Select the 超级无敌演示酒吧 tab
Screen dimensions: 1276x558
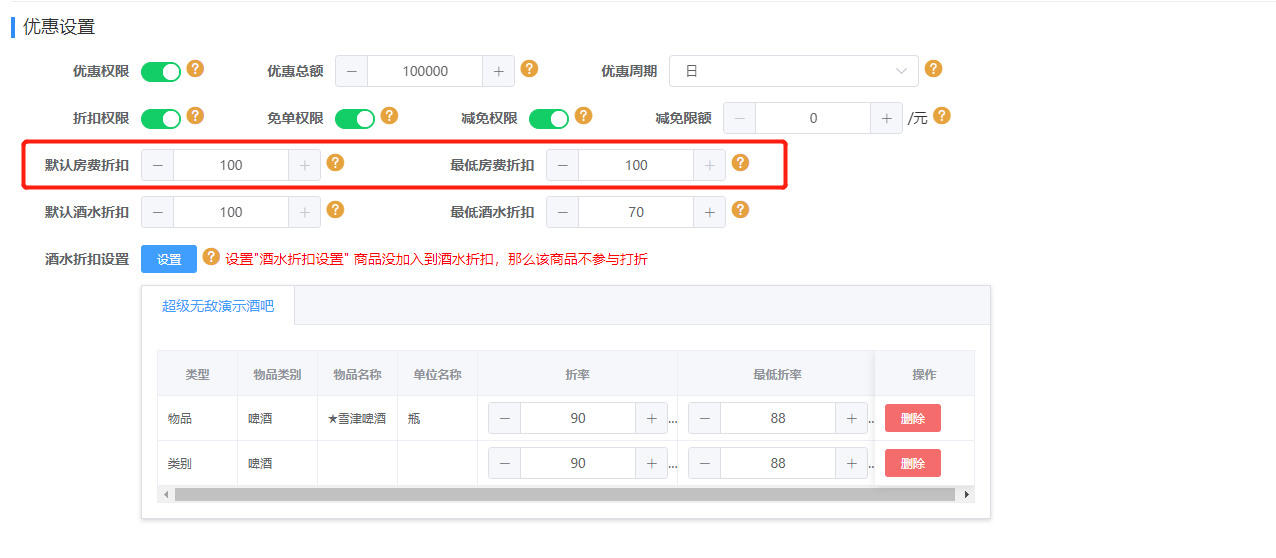click(x=218, y=306)
